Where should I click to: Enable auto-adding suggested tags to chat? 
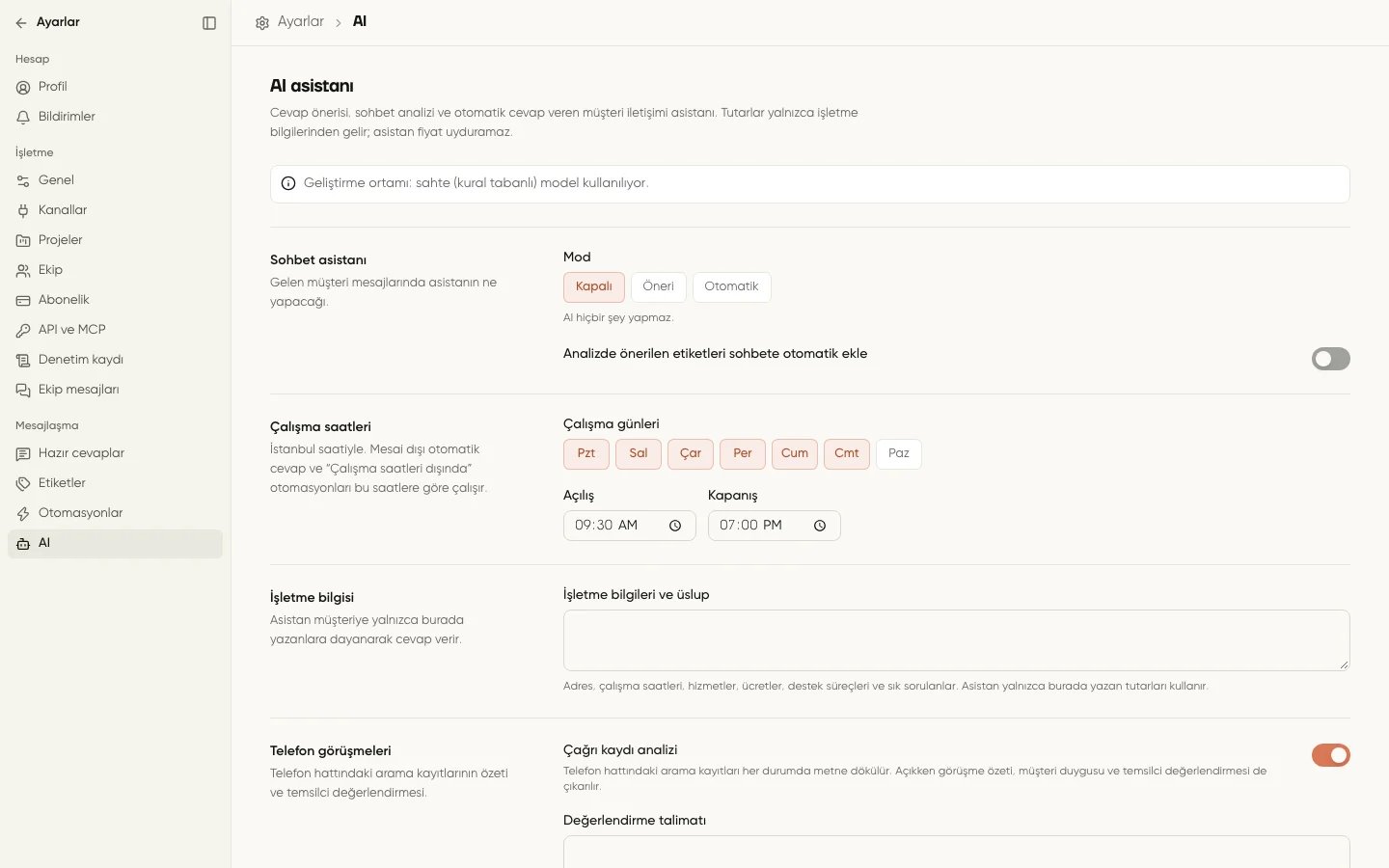(1330, 359)
